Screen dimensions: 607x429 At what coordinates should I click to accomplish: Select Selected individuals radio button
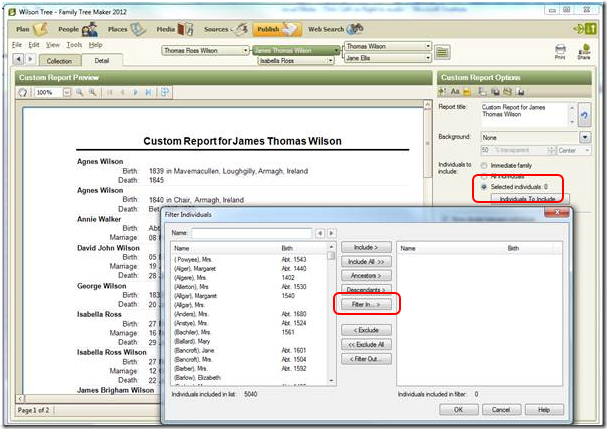coord(484,187)
